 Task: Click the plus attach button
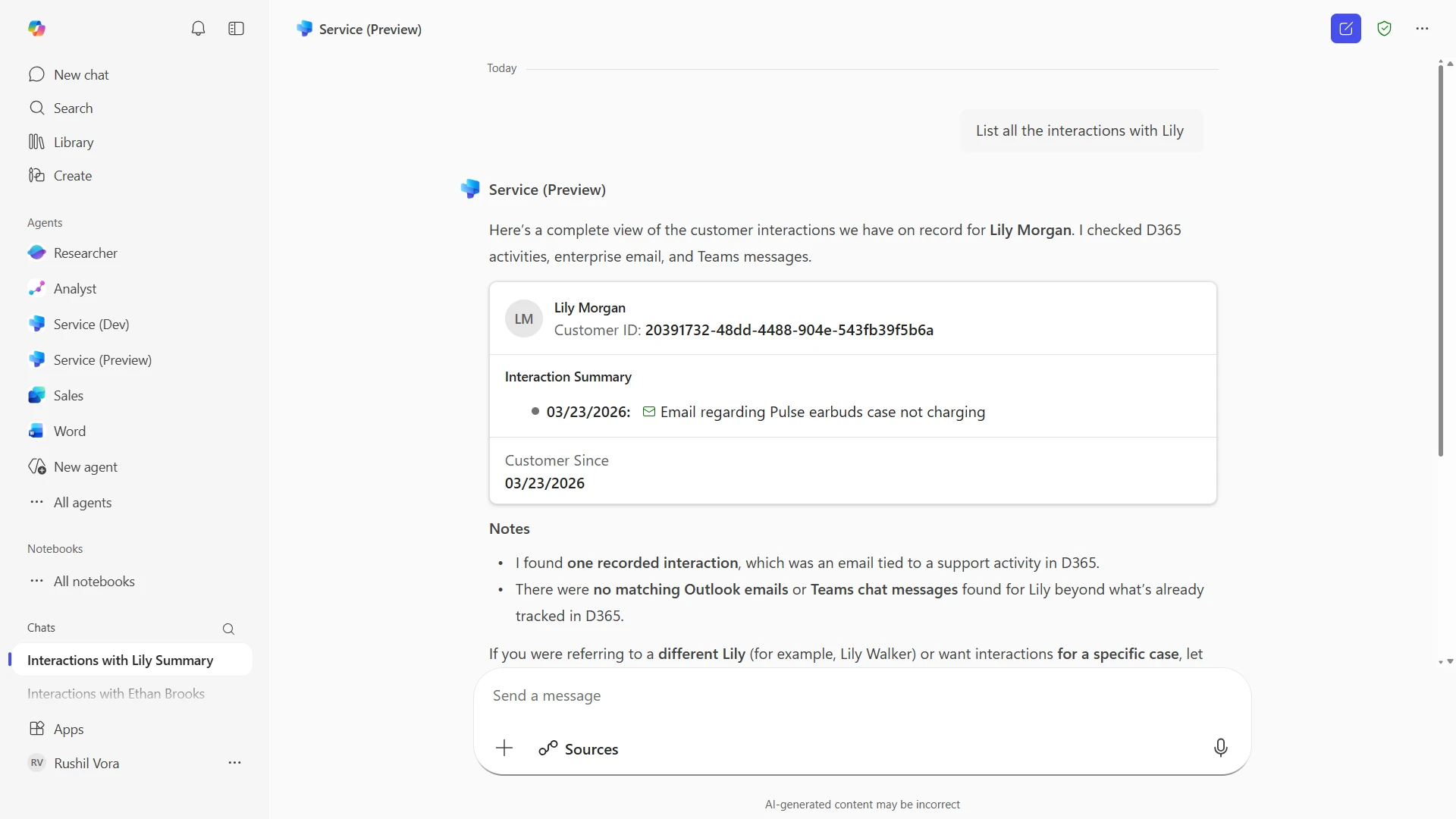click(504, 748)
